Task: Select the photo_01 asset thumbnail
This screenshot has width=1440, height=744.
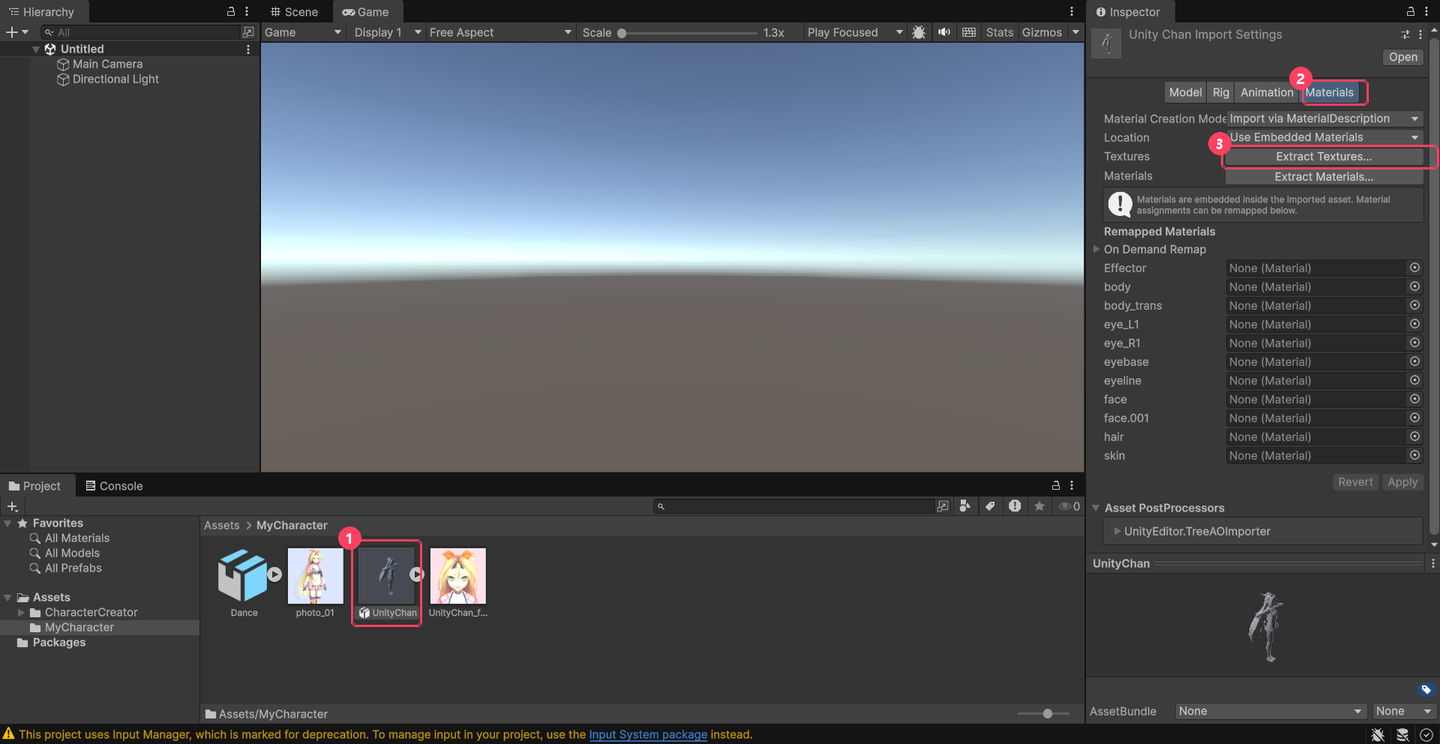Action: [x=315, y=577]
